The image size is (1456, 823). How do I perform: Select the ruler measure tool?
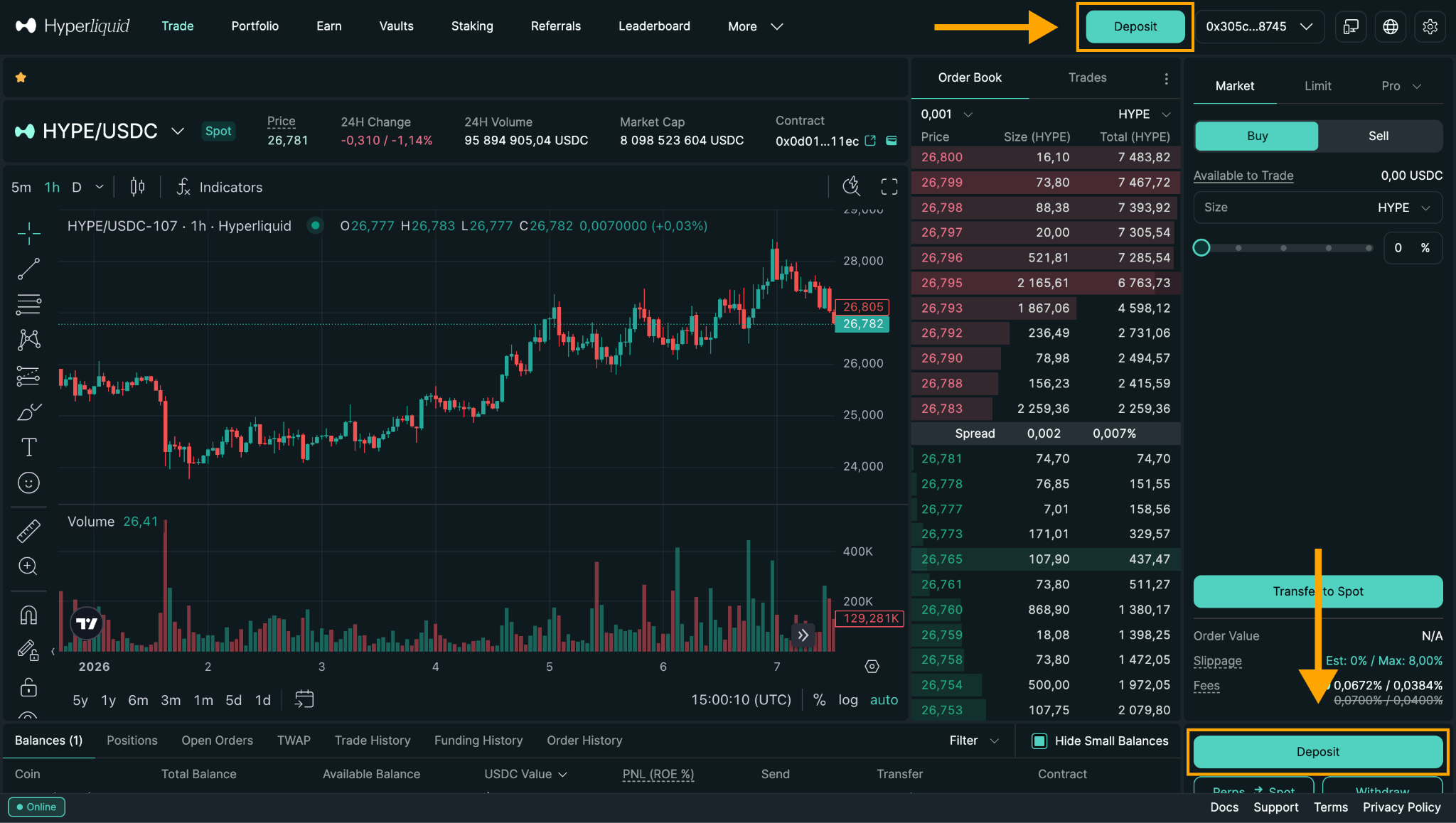[28, 531]
